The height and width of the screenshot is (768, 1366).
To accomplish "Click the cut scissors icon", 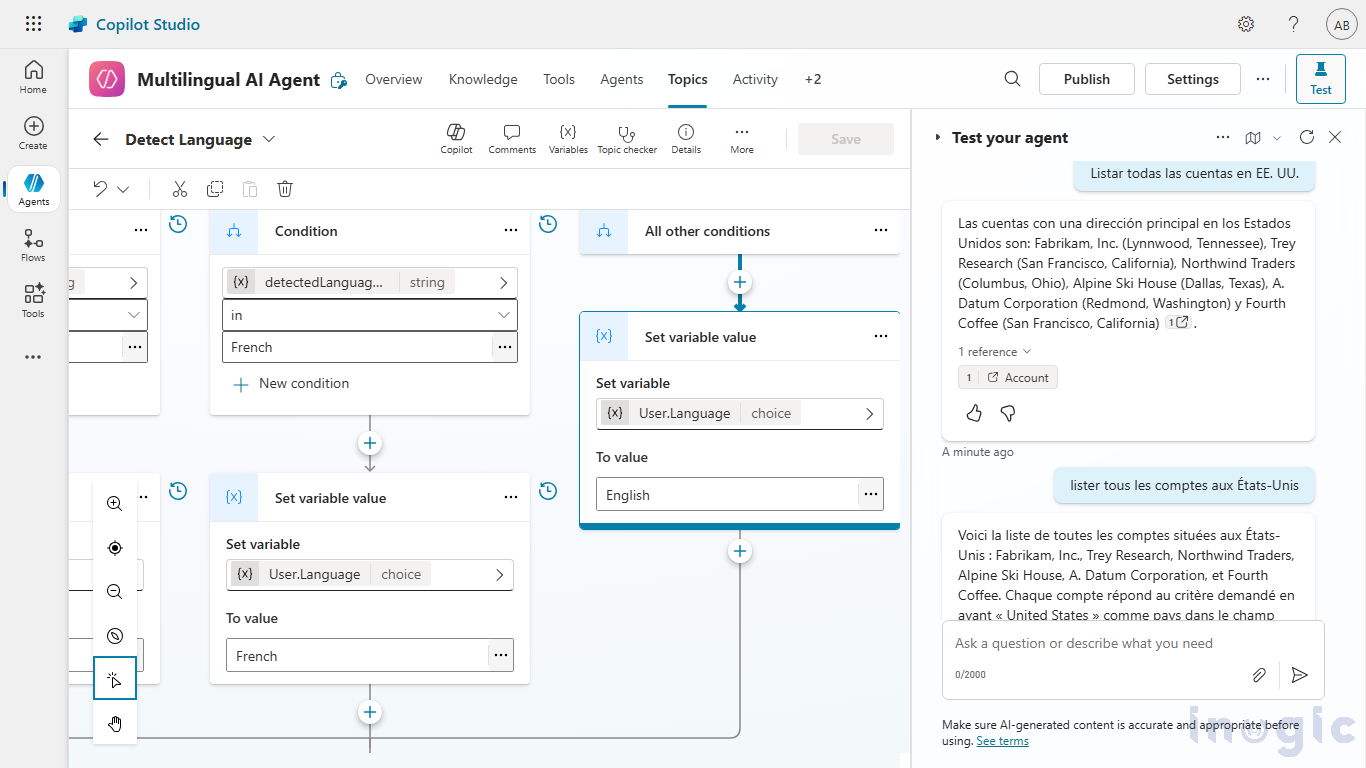I will point(180,189).
